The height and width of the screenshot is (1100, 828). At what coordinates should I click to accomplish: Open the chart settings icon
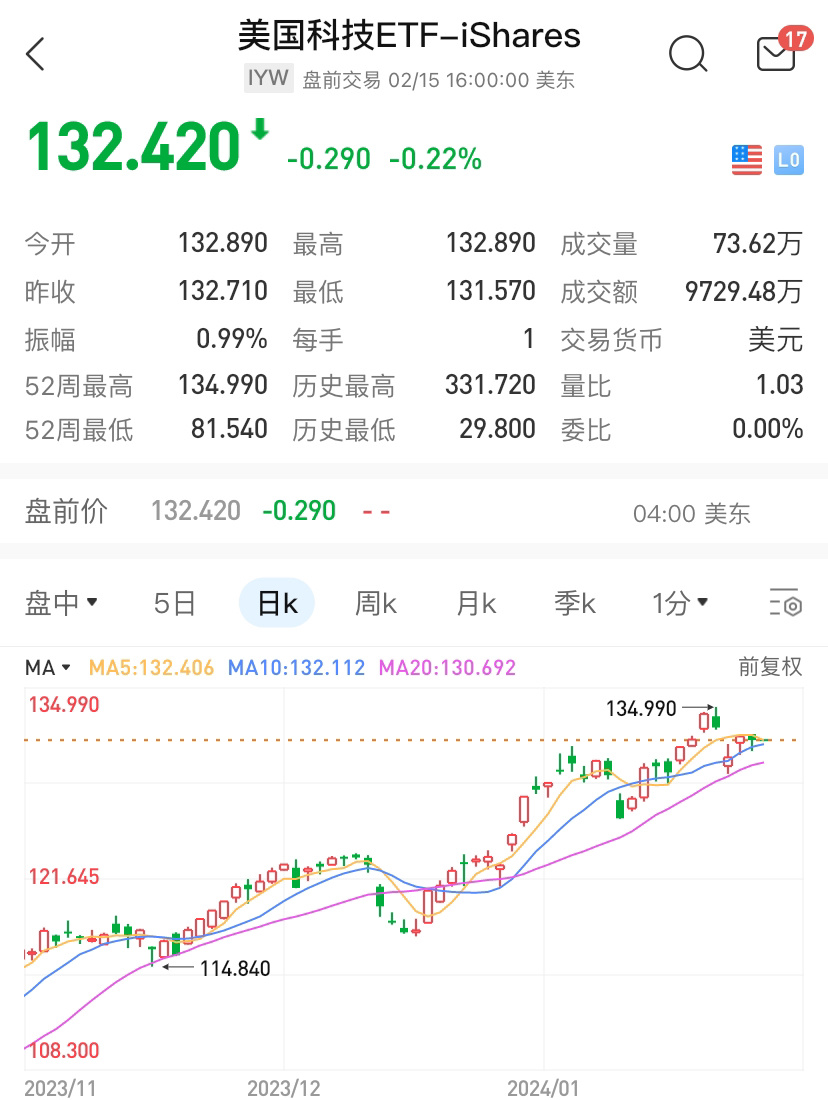tap(785, 603)
